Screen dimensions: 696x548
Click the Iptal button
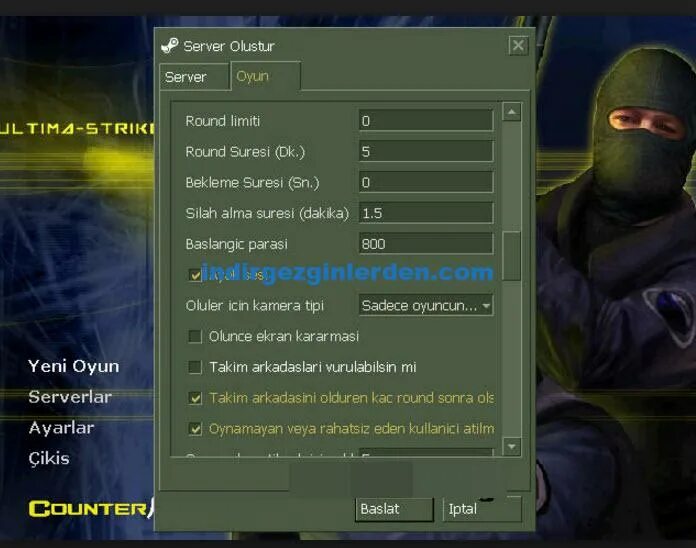coord(482,509)
